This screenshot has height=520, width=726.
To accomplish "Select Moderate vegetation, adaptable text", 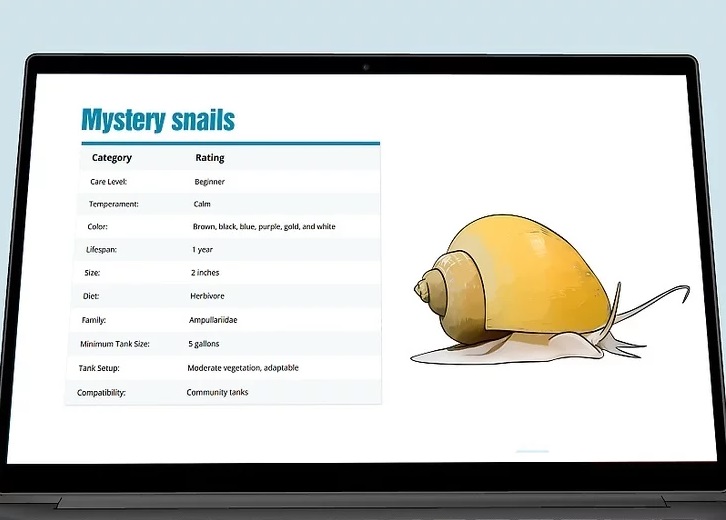I will point(243,368).
